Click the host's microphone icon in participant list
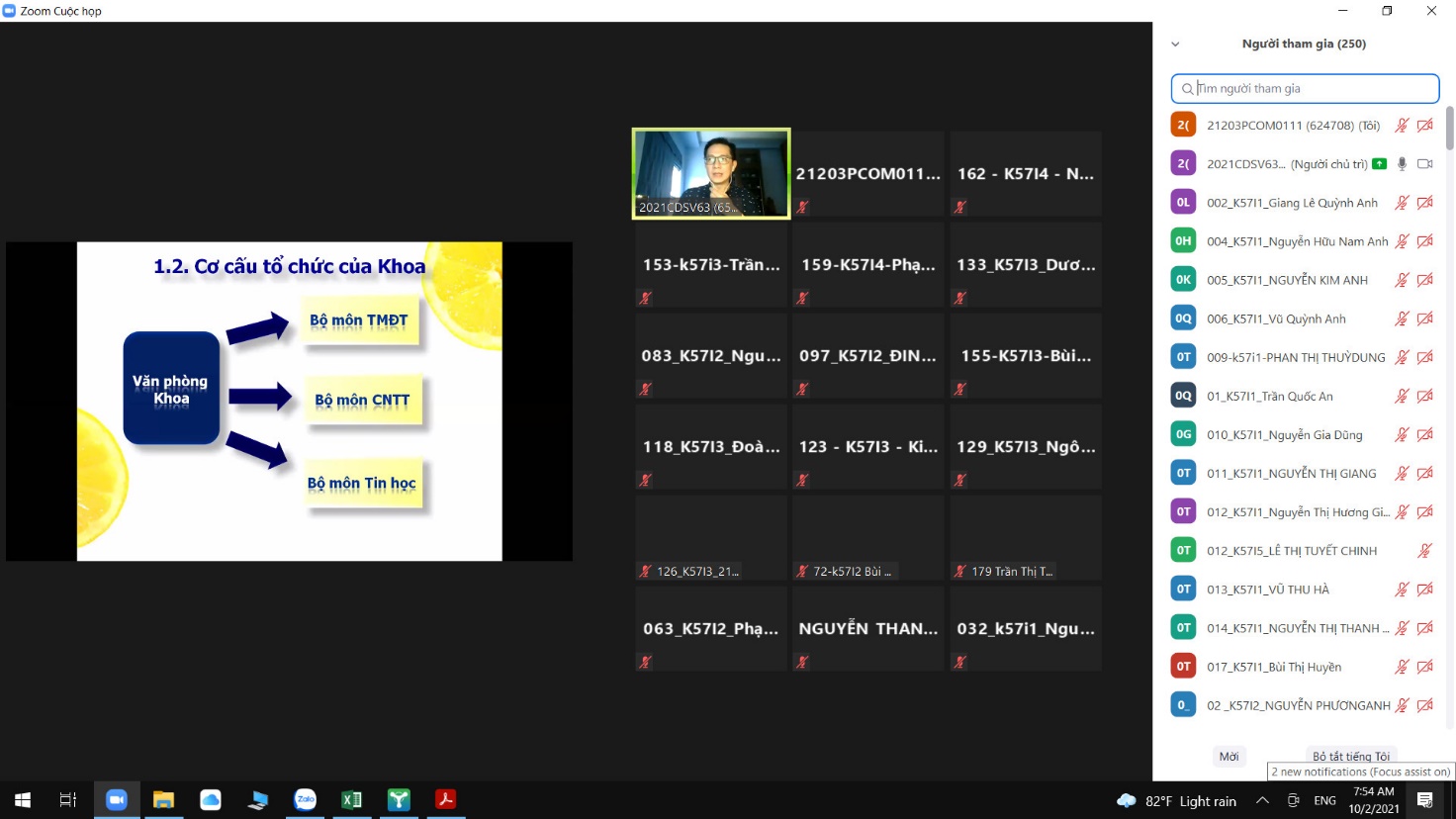The height and width of the screenshot is (819, 1456). click(1402, 164)
